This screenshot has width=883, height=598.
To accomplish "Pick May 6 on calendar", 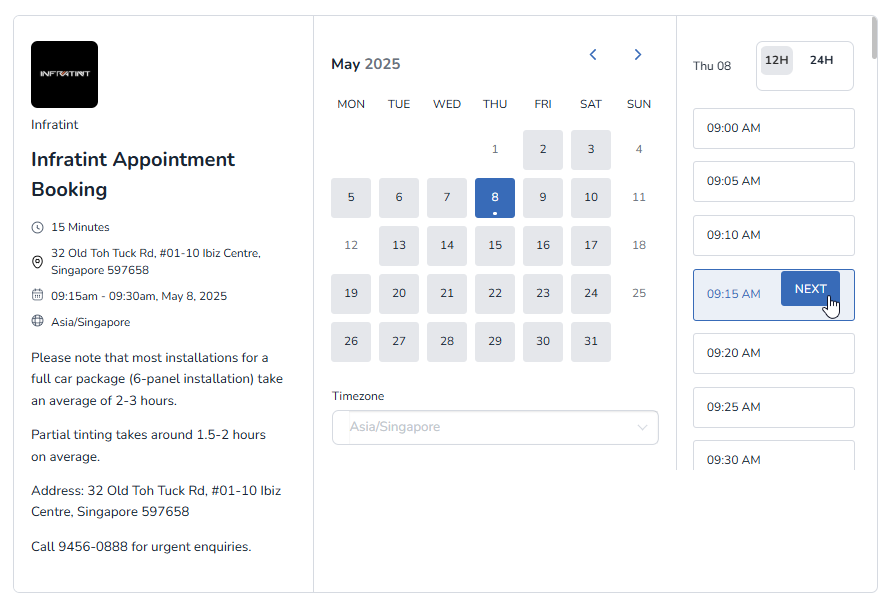I will pos(399,198).
